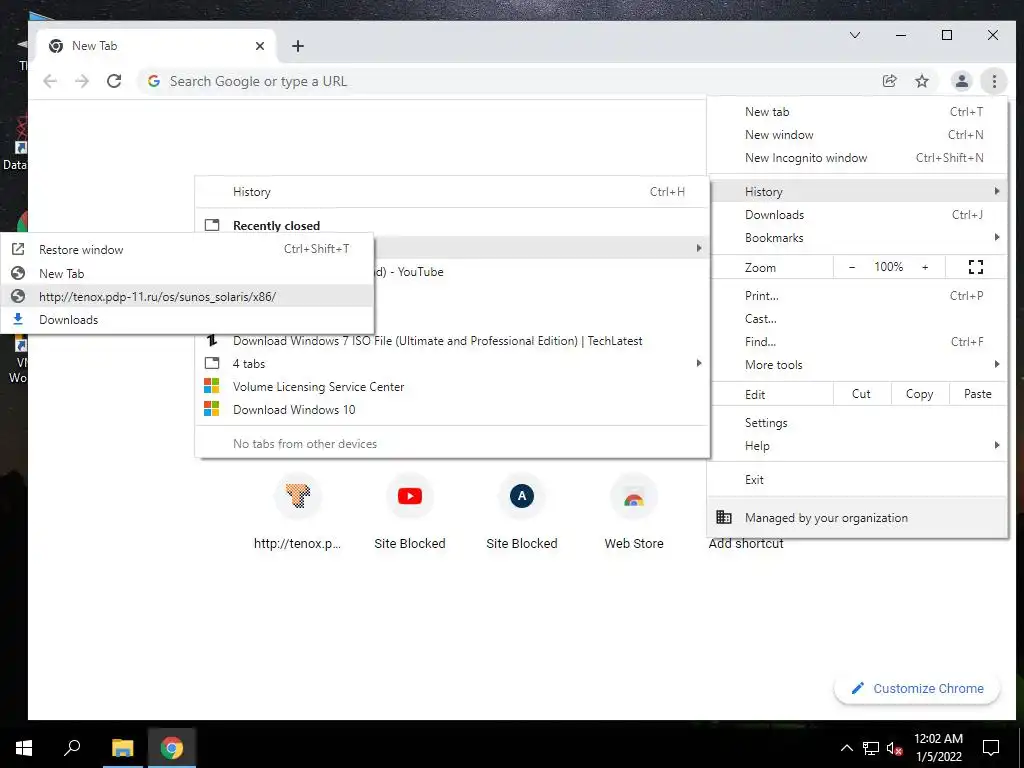Image resolution: width=1024 pixels, height=768 pixels.
Task: Select Cast... in Chrome menu
Action: pos(857,319)
